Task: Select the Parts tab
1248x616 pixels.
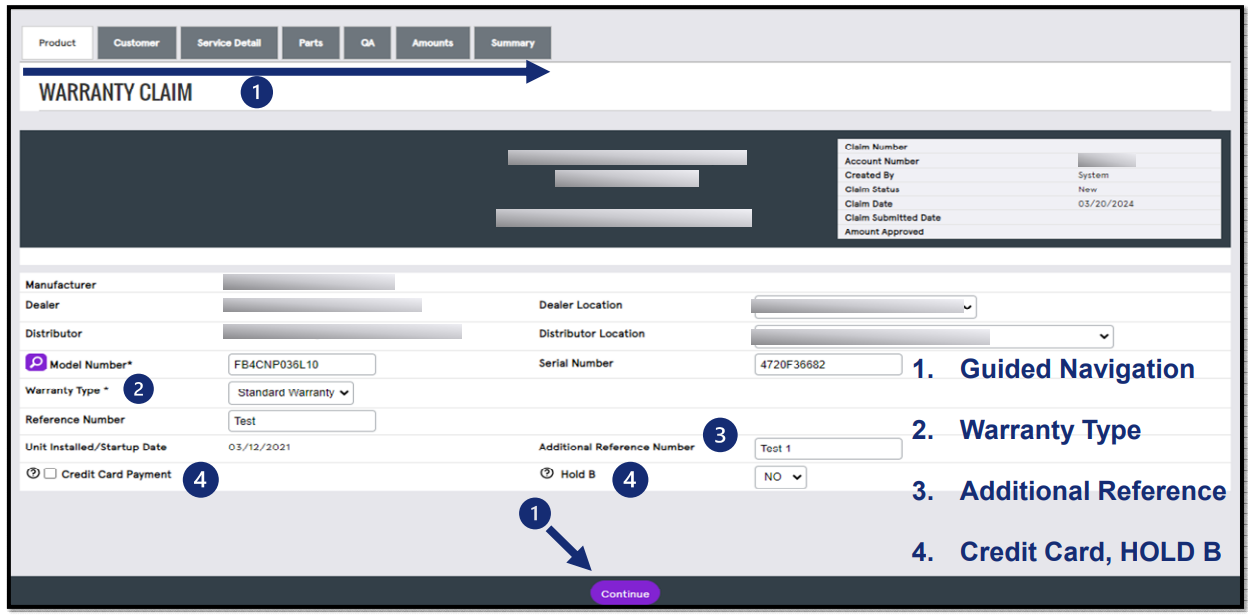Action: (x=310, y=42)
